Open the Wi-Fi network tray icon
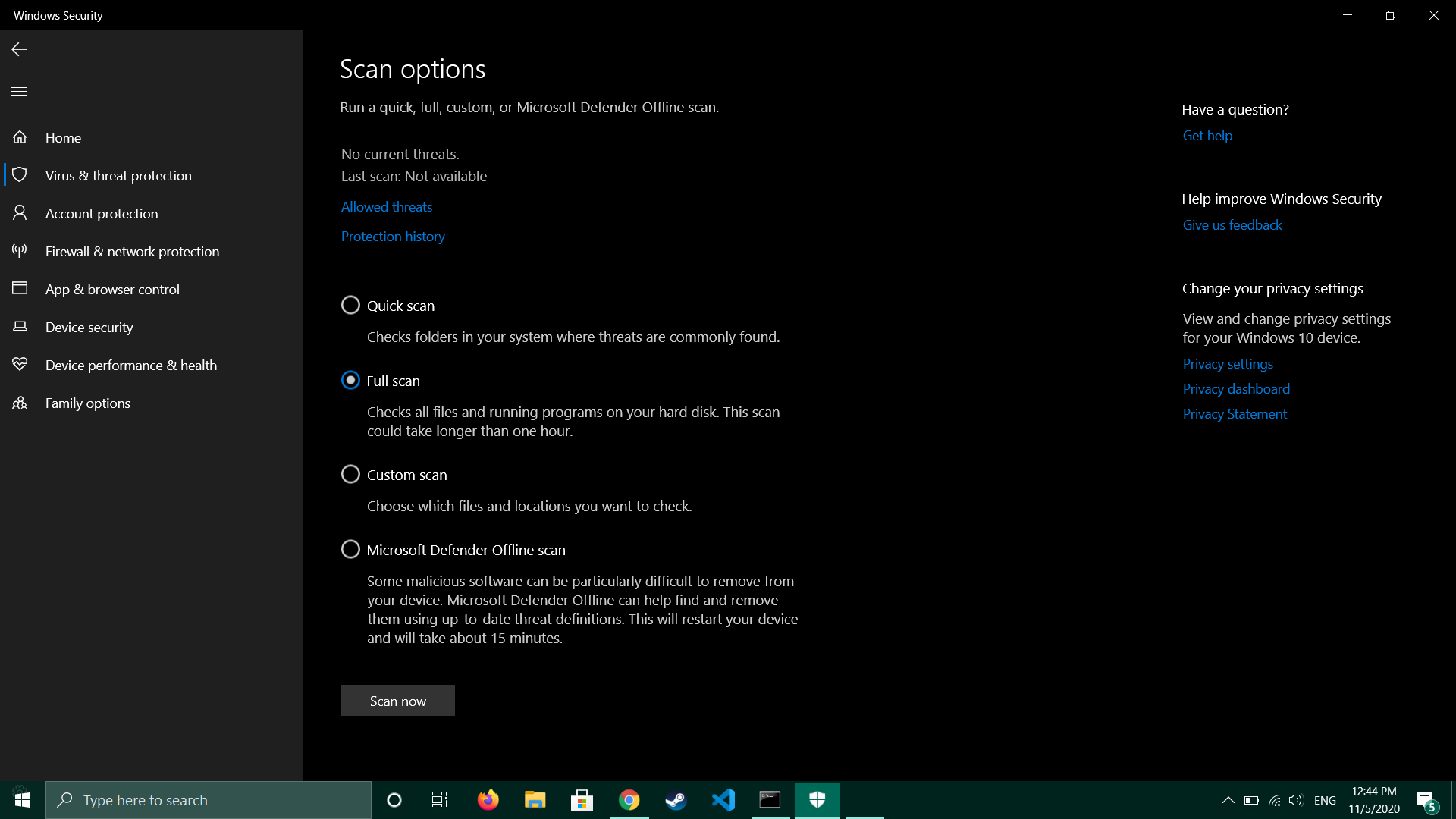The width and height of the screenshot is (1456, 819). [1275, 801]
